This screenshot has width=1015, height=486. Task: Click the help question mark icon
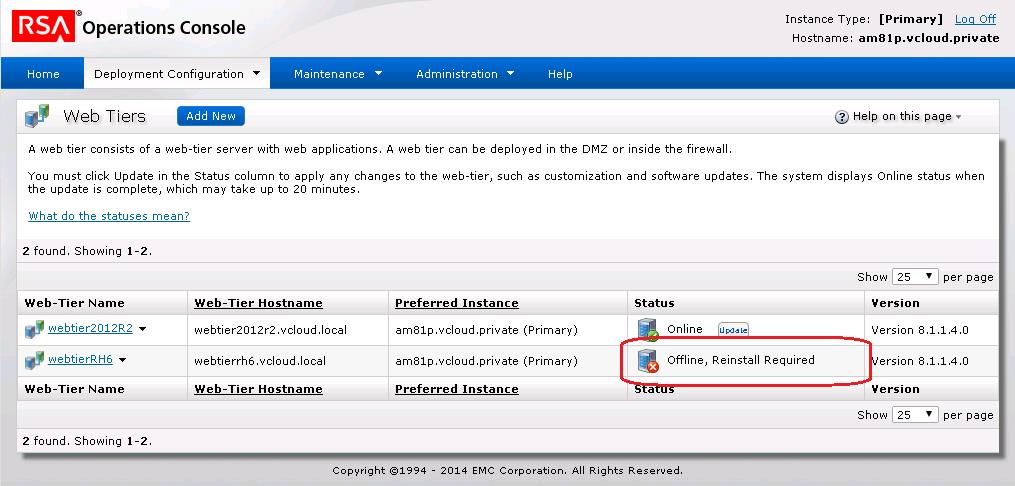click(x=841, y=117)
